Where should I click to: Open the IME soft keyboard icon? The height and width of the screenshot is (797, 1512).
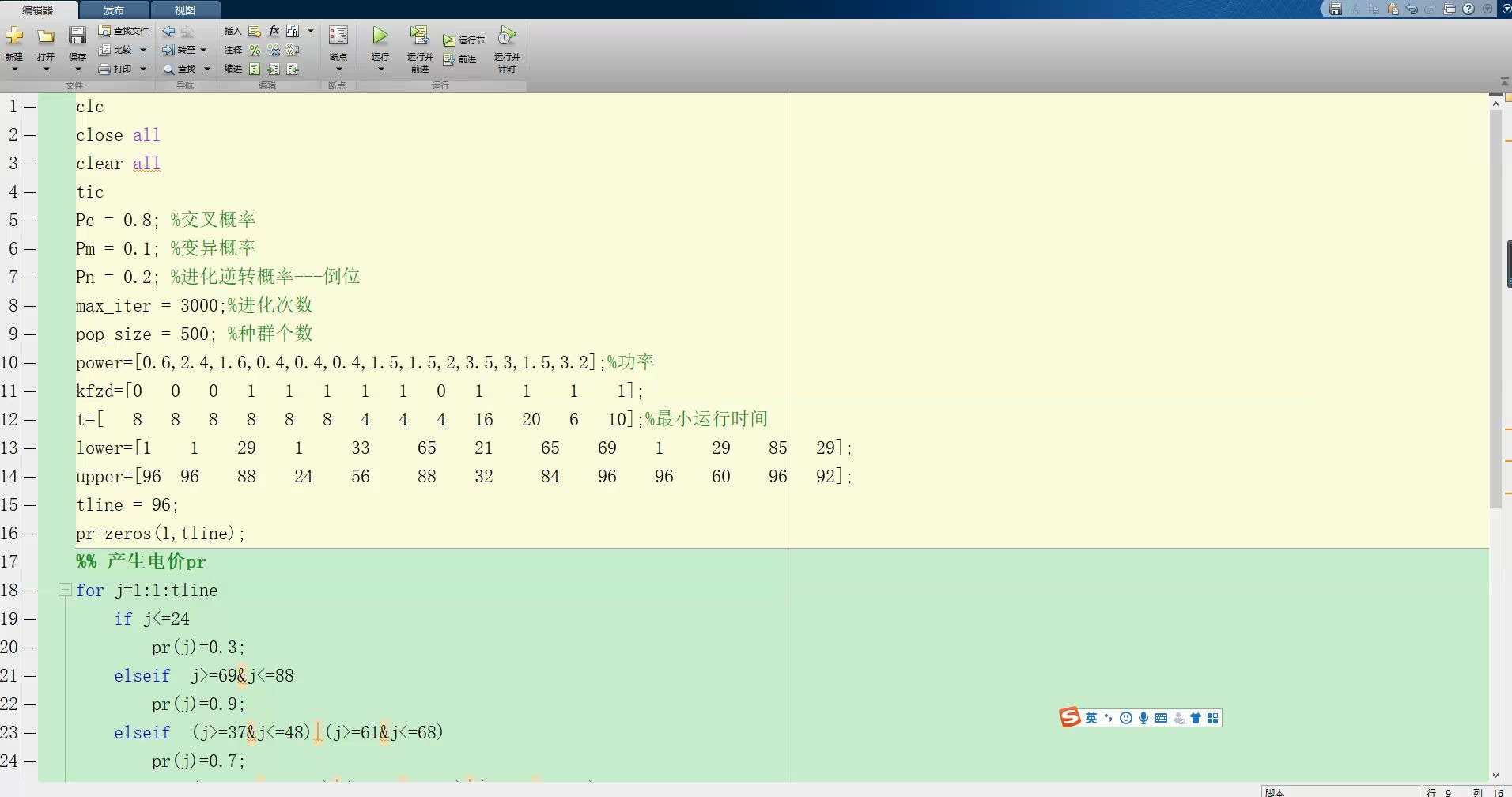coord(1161,718)
